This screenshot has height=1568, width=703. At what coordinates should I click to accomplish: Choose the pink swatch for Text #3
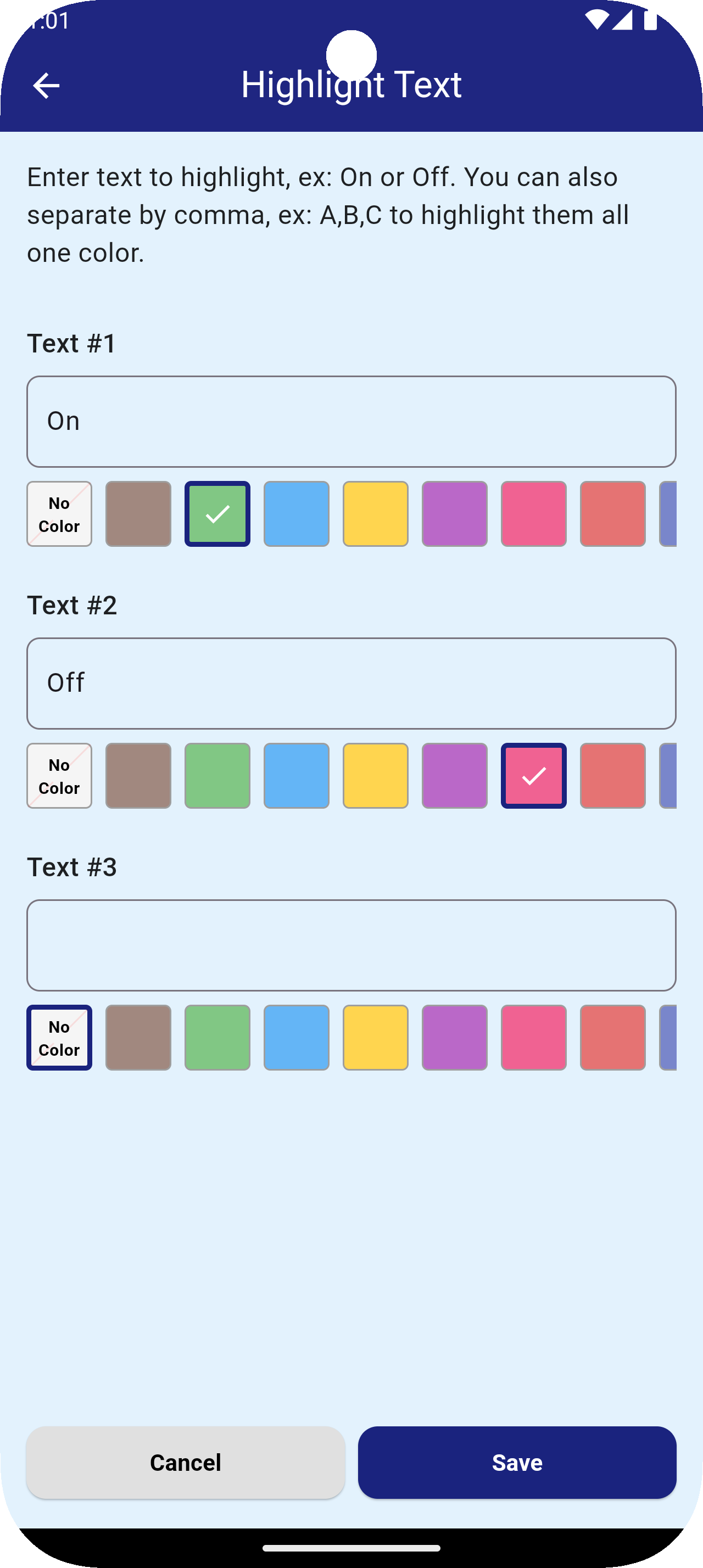point(534,1037)
